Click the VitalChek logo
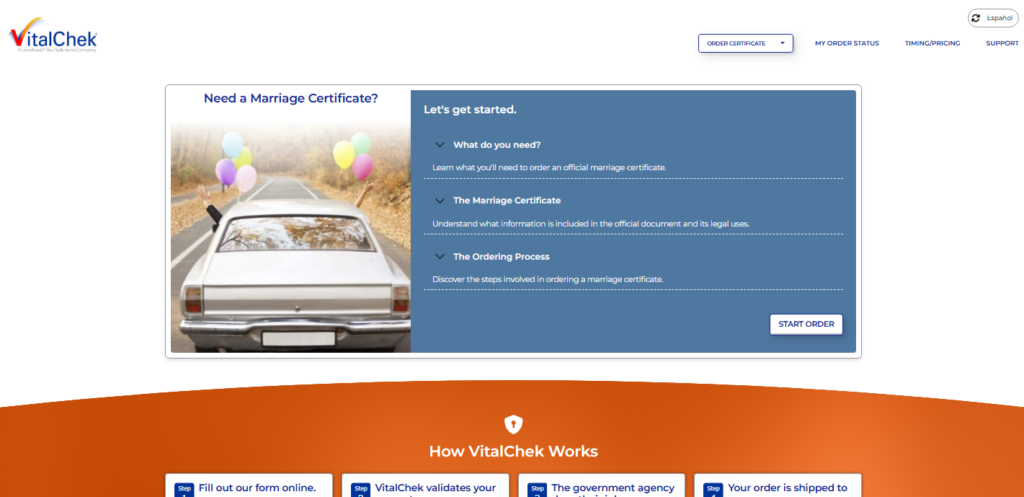 tap(53, 38)
